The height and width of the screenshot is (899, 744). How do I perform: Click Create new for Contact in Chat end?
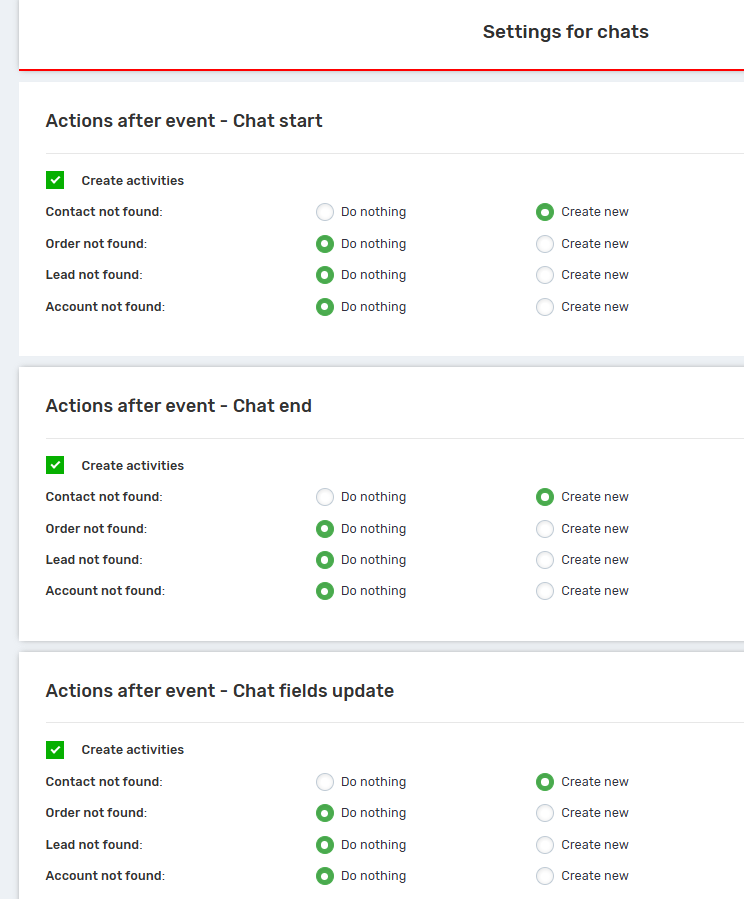pyautogui.click(x=545, y=497)
